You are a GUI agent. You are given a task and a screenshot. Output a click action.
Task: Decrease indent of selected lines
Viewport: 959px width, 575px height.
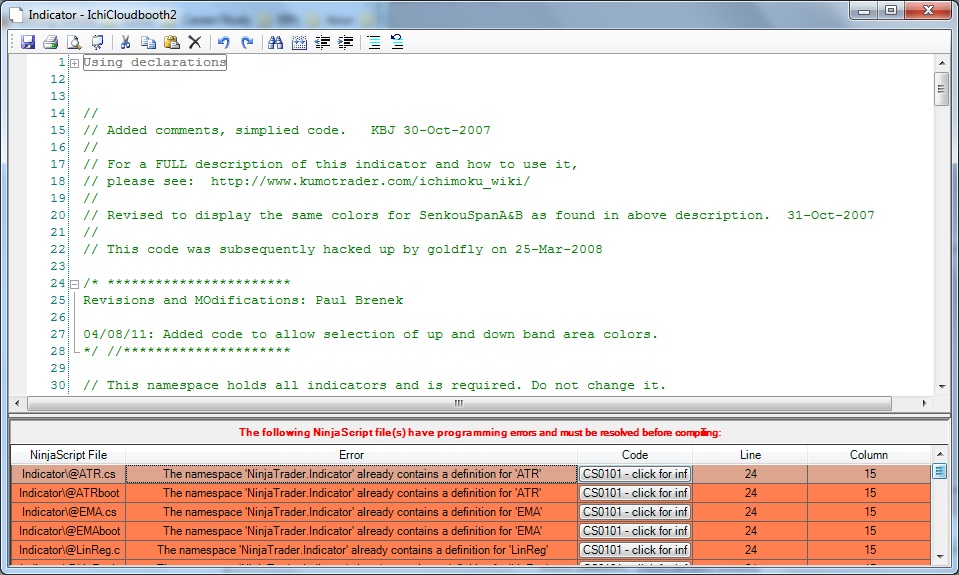click(322, 42)
